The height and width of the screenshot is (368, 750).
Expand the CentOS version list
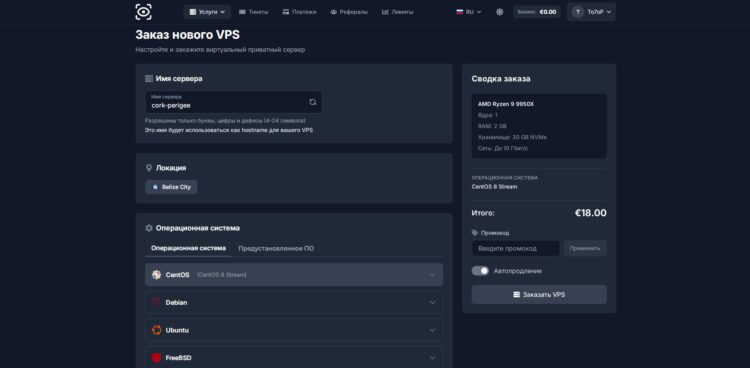pos(294,275)
